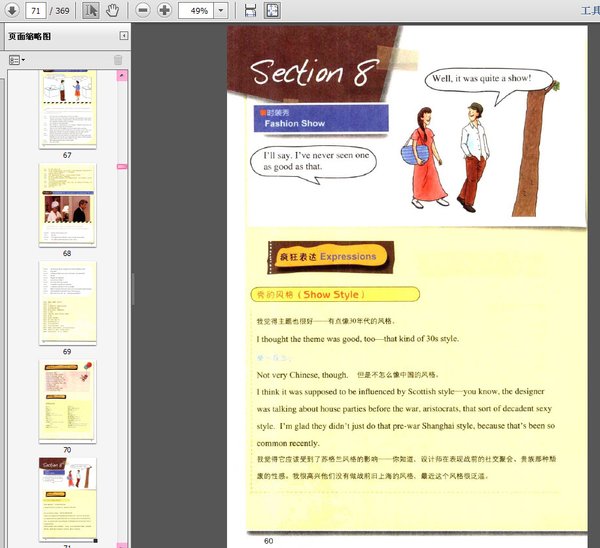The height and width of the screenshot is (548, 600).
Task: Jump to page 68 thumbnail
Action: click(x=67, y=205)
